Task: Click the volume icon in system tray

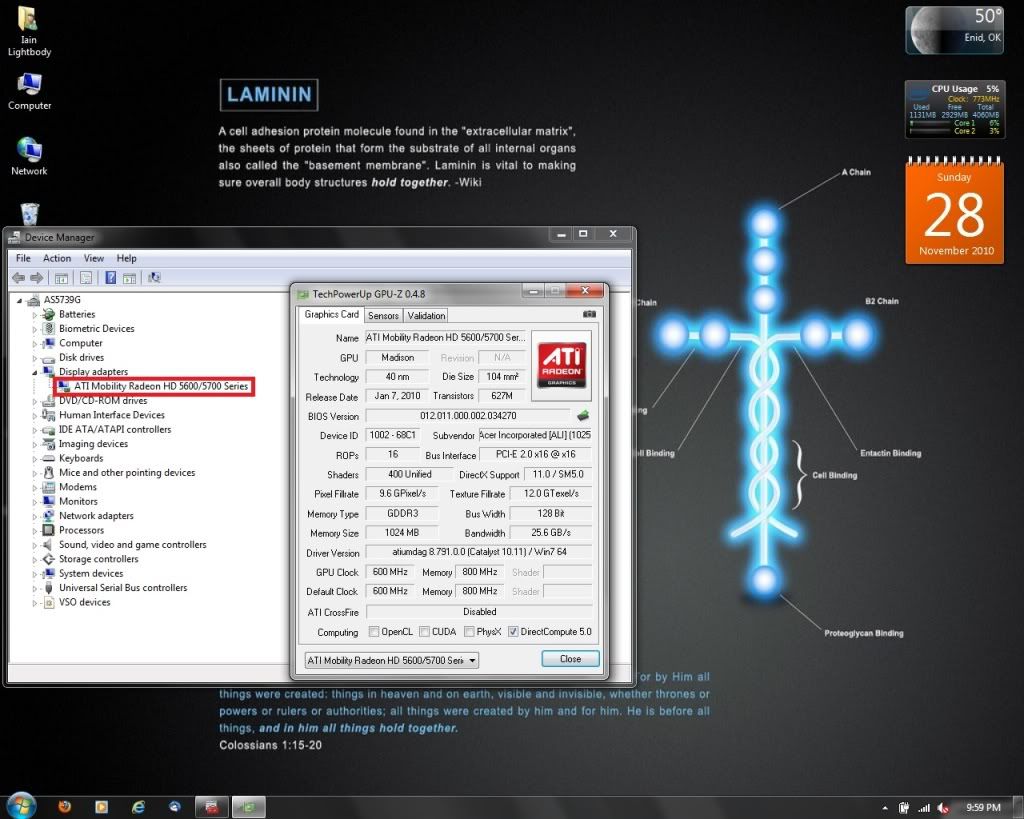Action: tap(942, 808)
